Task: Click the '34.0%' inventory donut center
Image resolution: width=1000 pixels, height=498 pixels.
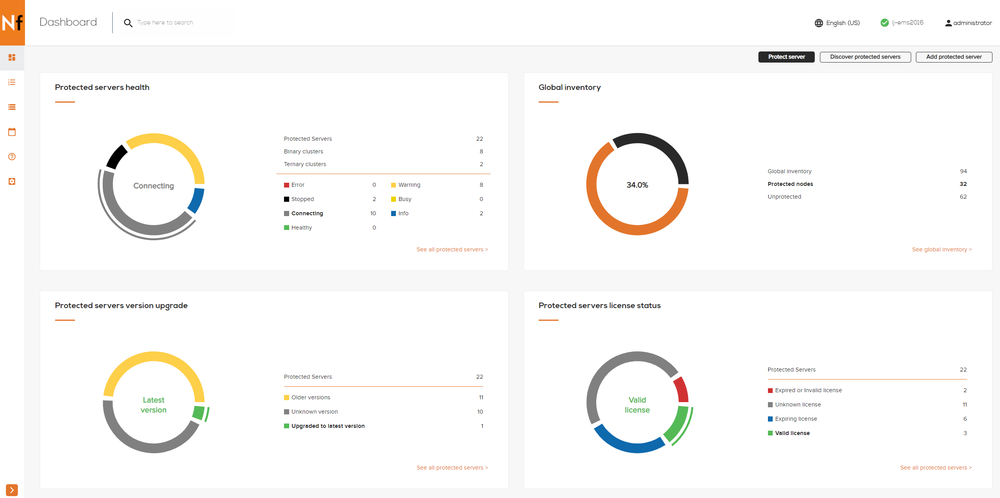Action: tap(637, 186)
